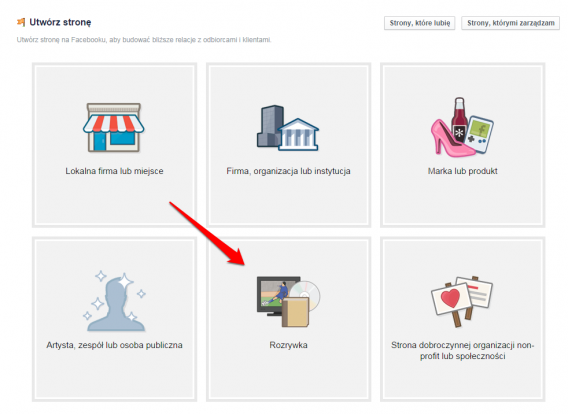
Task: Click the page description text below heading
Action: (x=144, y=39)
